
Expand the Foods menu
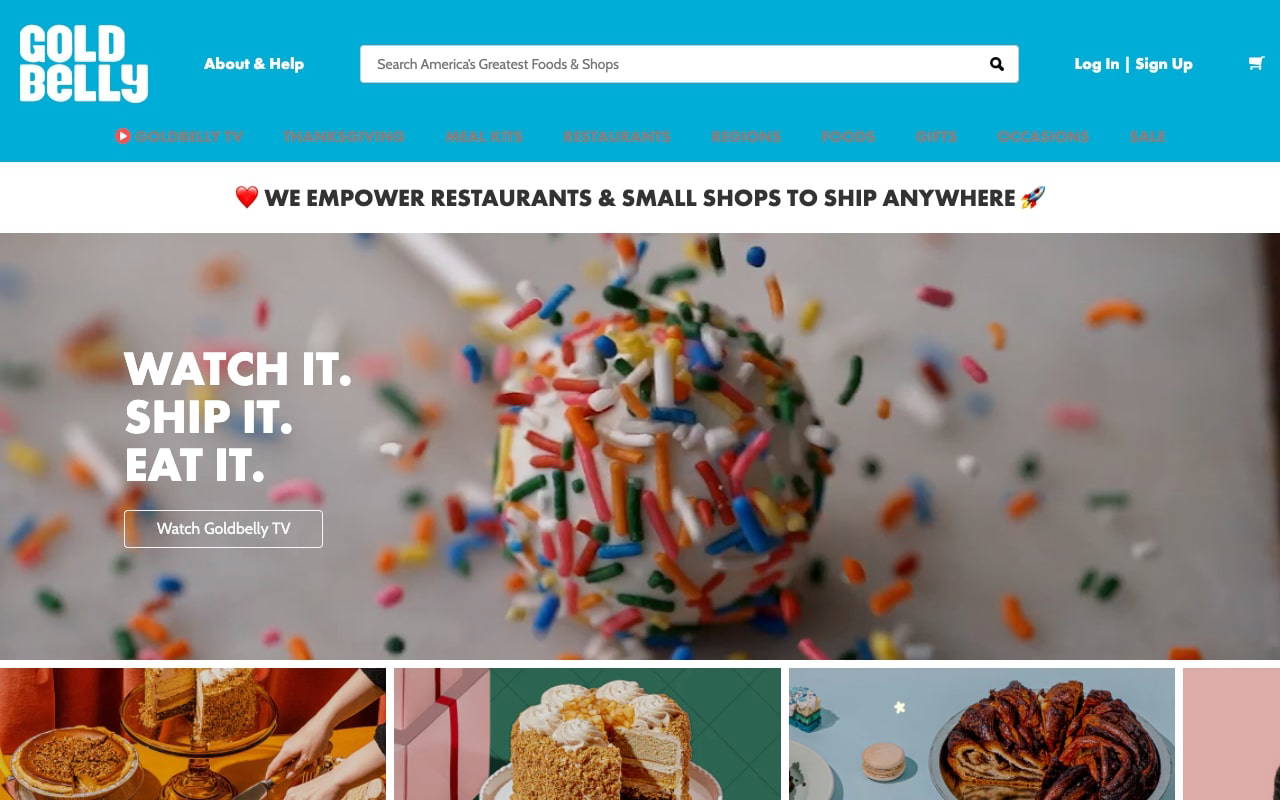click(848, 136)
